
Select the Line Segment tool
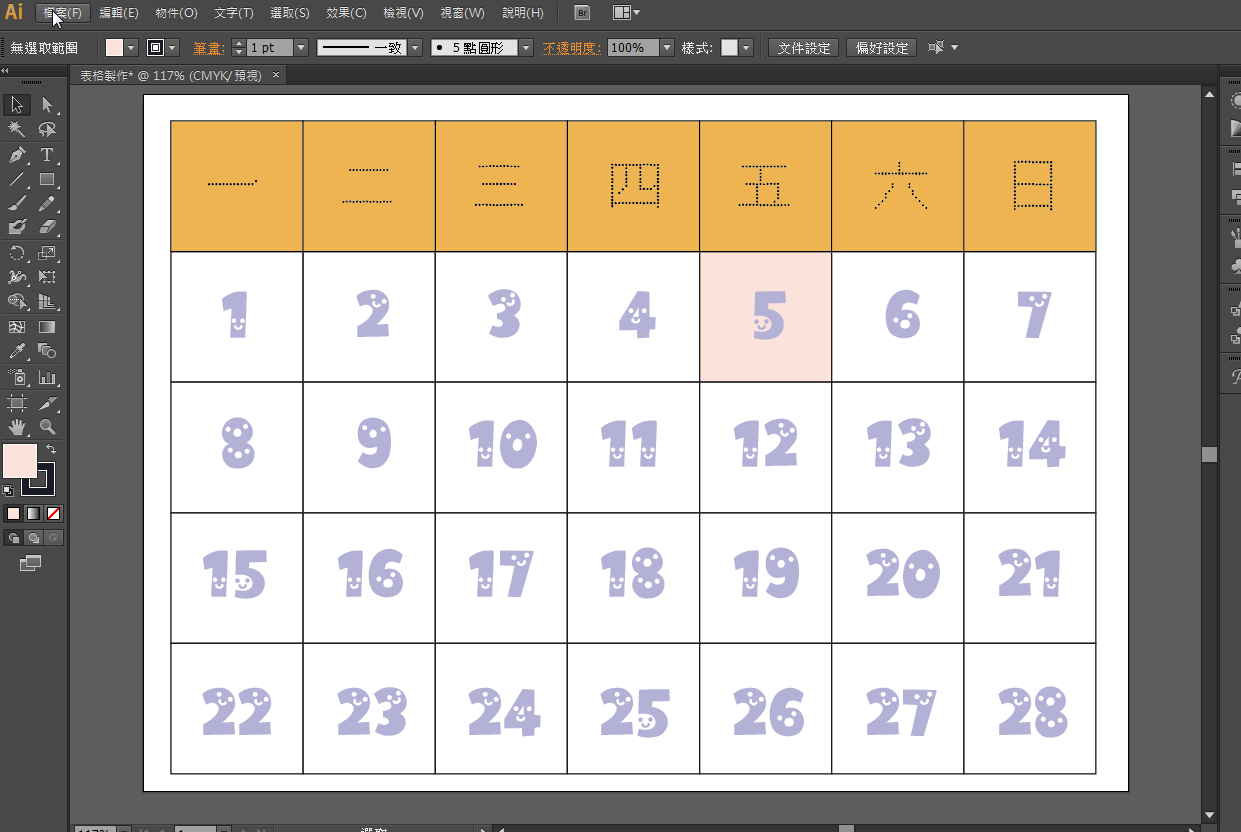16,179
